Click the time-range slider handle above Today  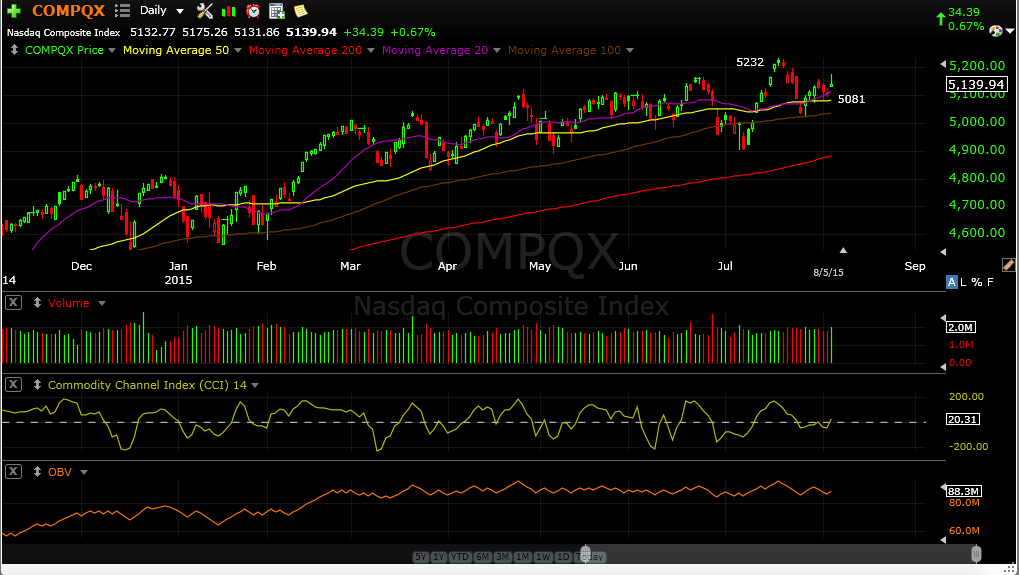tap(586, 554)
